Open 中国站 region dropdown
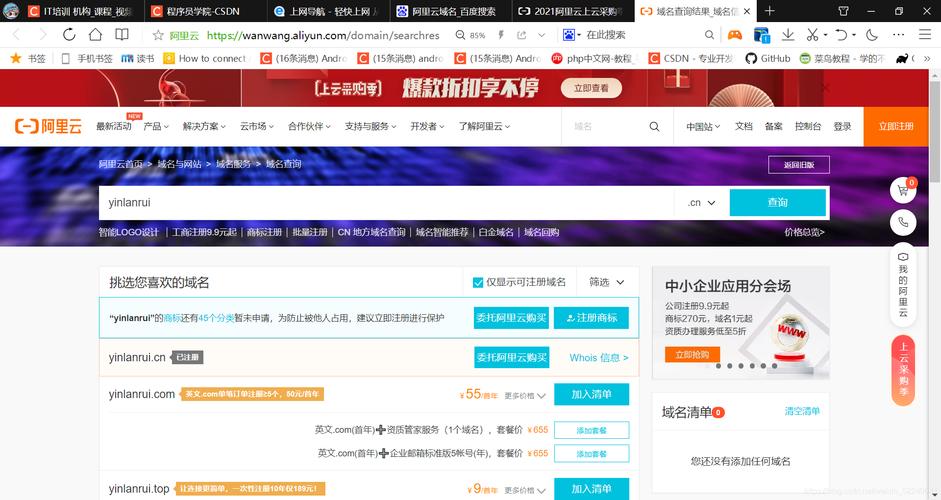 pos(703,126)
